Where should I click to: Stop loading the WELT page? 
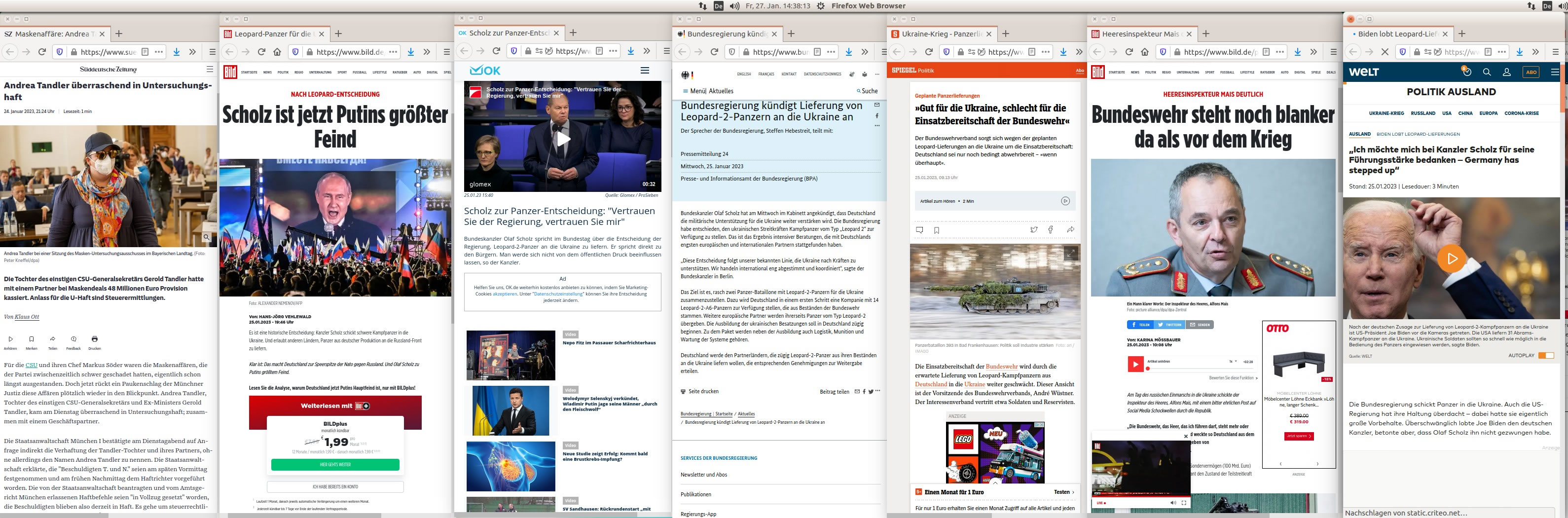coord(1385,52)
